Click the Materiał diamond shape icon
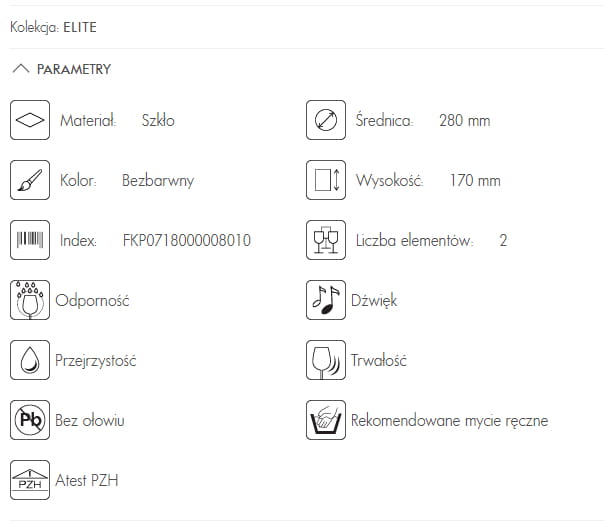This screenshot has width=604, height=526. [30, 121]
